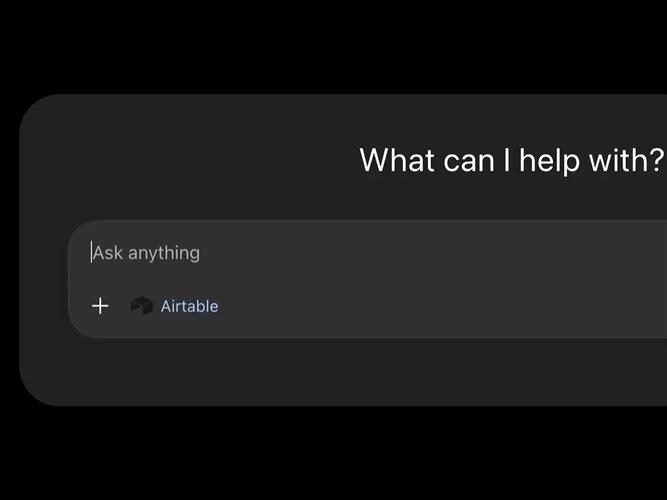This screenshot has width=667, height=500.
Task: Select the Airtable connector label
Action: [189, 306]
